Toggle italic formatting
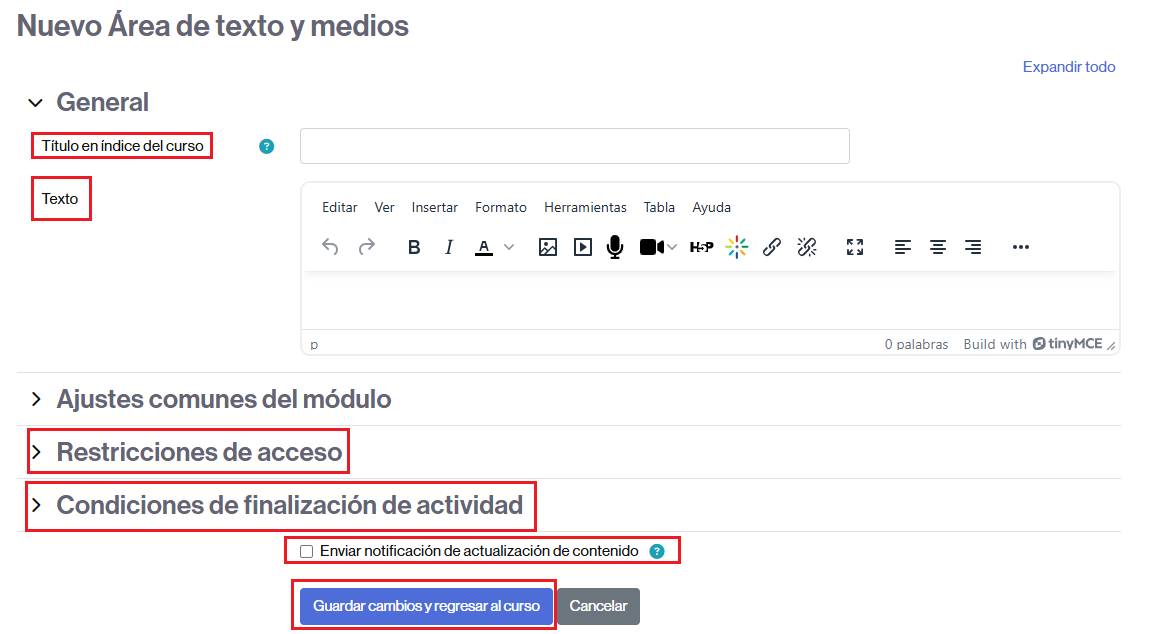 click(449, 247)
